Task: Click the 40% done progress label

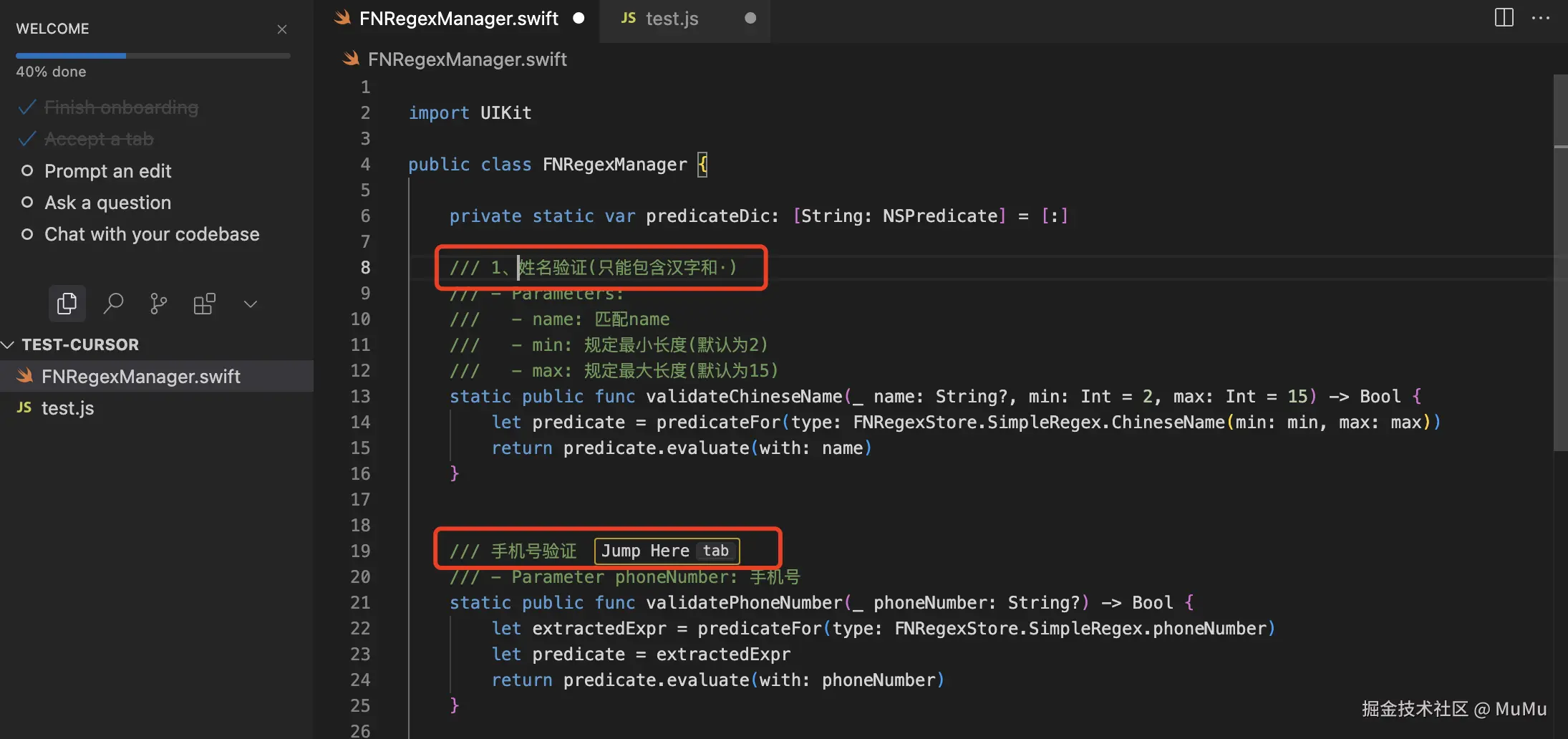Action: [x=51, y=72]
